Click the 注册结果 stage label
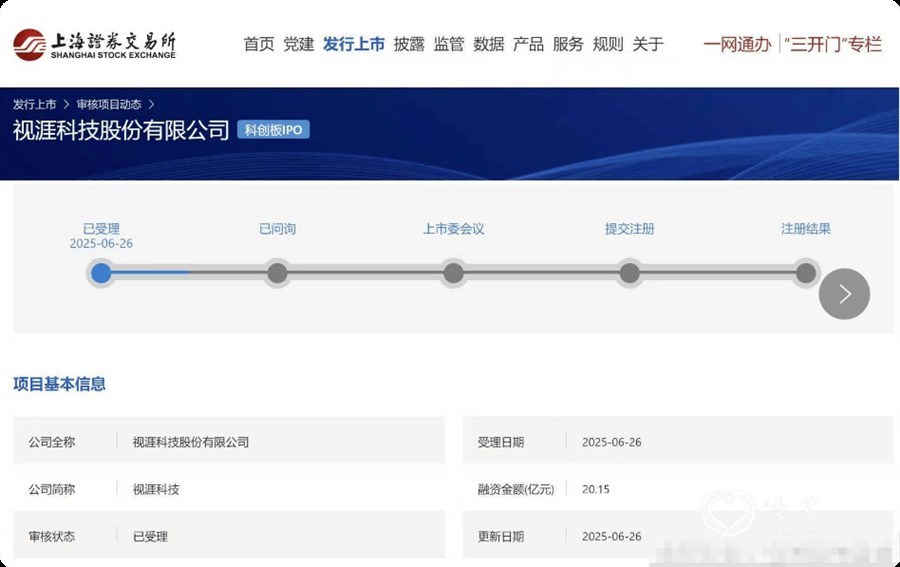This screenshot has width=900, height=567. point(806,229)
